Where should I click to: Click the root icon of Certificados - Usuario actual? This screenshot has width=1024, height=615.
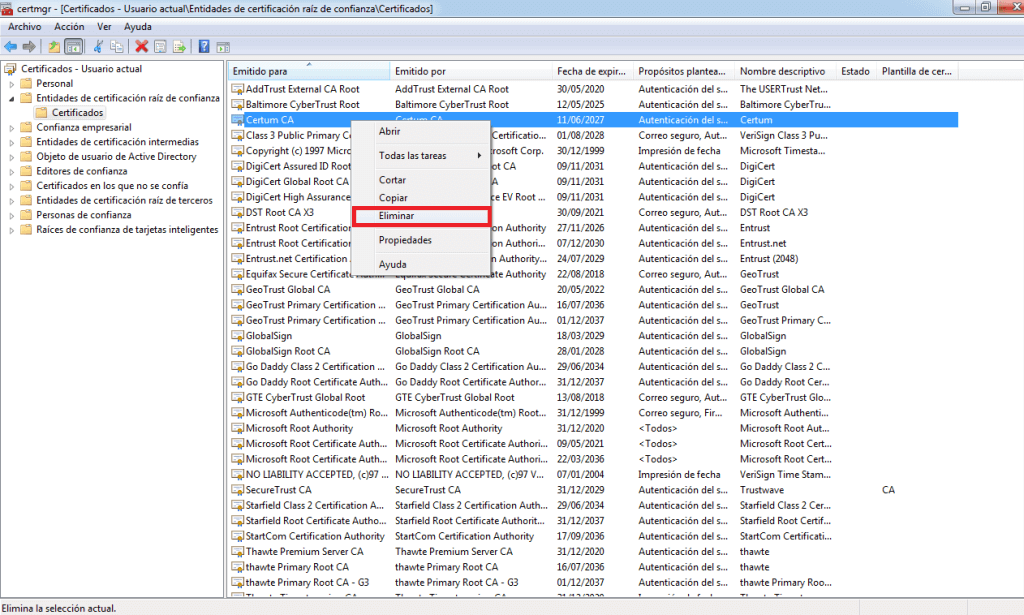point(10,69)
